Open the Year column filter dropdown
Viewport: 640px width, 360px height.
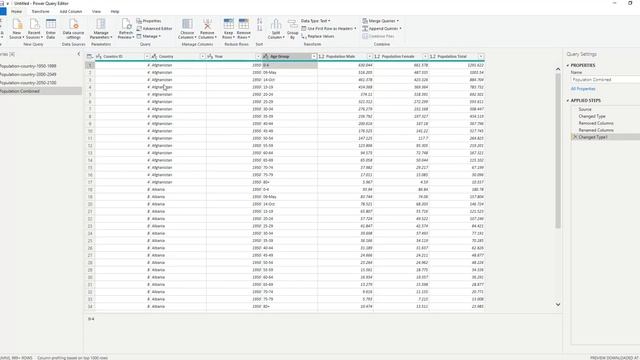pos(258,56)
